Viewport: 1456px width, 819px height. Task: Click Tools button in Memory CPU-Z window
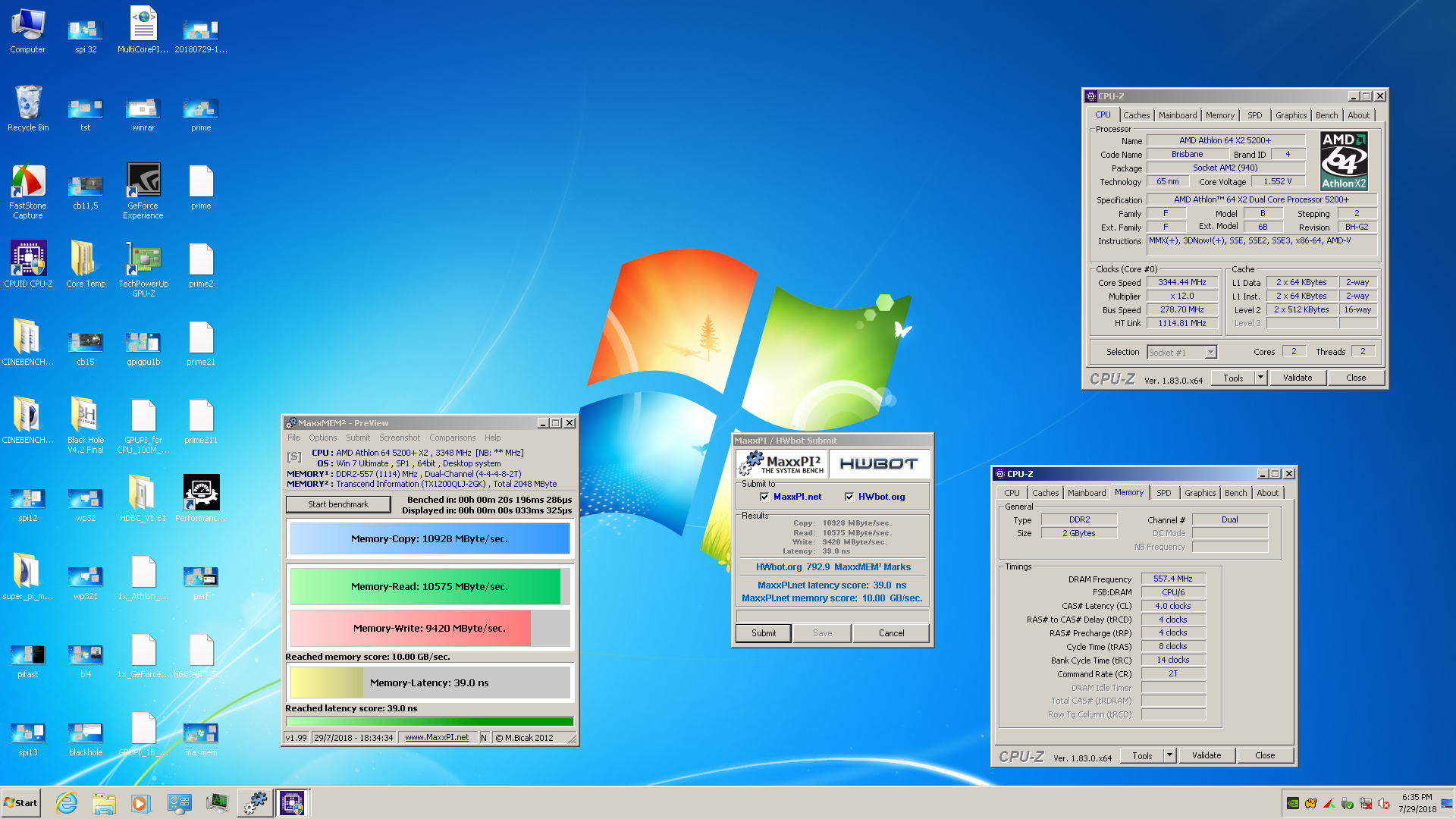(1142, 755)
